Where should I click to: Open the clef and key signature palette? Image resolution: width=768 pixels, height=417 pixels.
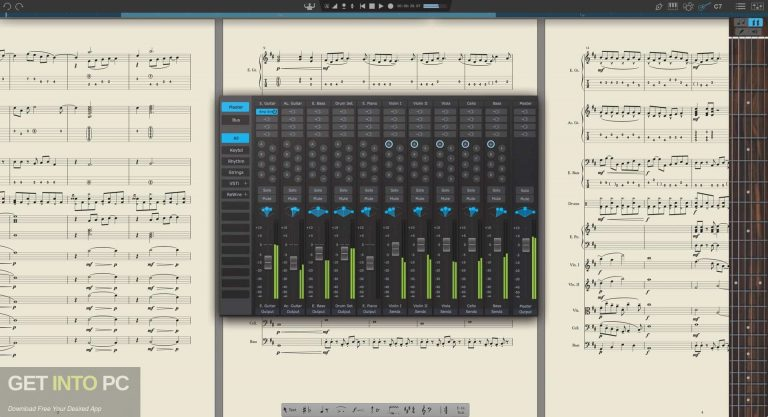point(427,410)
